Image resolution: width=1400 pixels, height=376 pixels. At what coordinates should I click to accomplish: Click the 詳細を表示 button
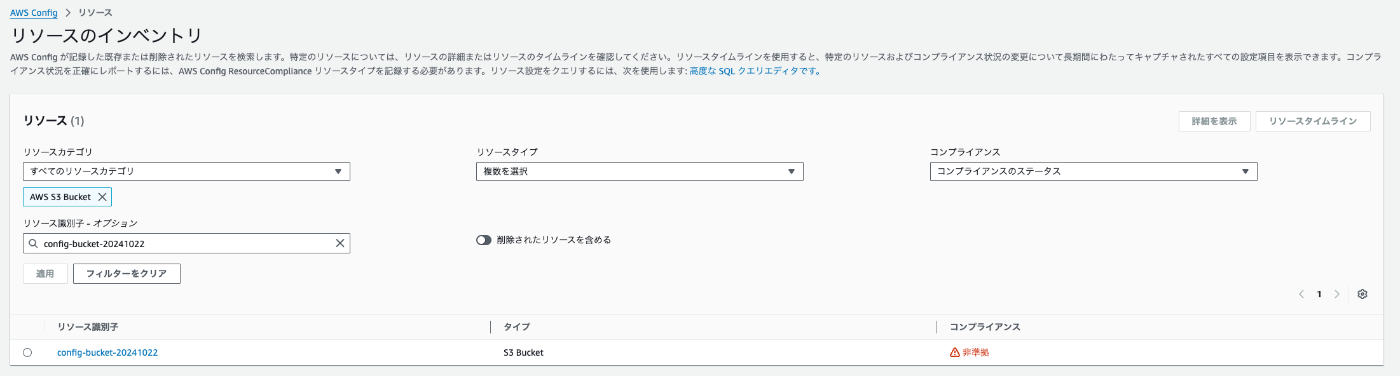tap(1214, 121)
